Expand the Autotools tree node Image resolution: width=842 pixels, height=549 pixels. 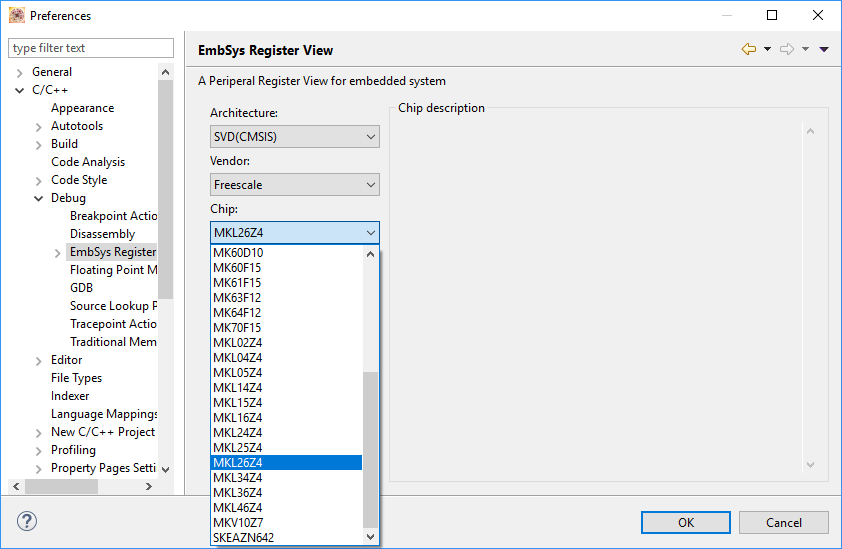39,126
